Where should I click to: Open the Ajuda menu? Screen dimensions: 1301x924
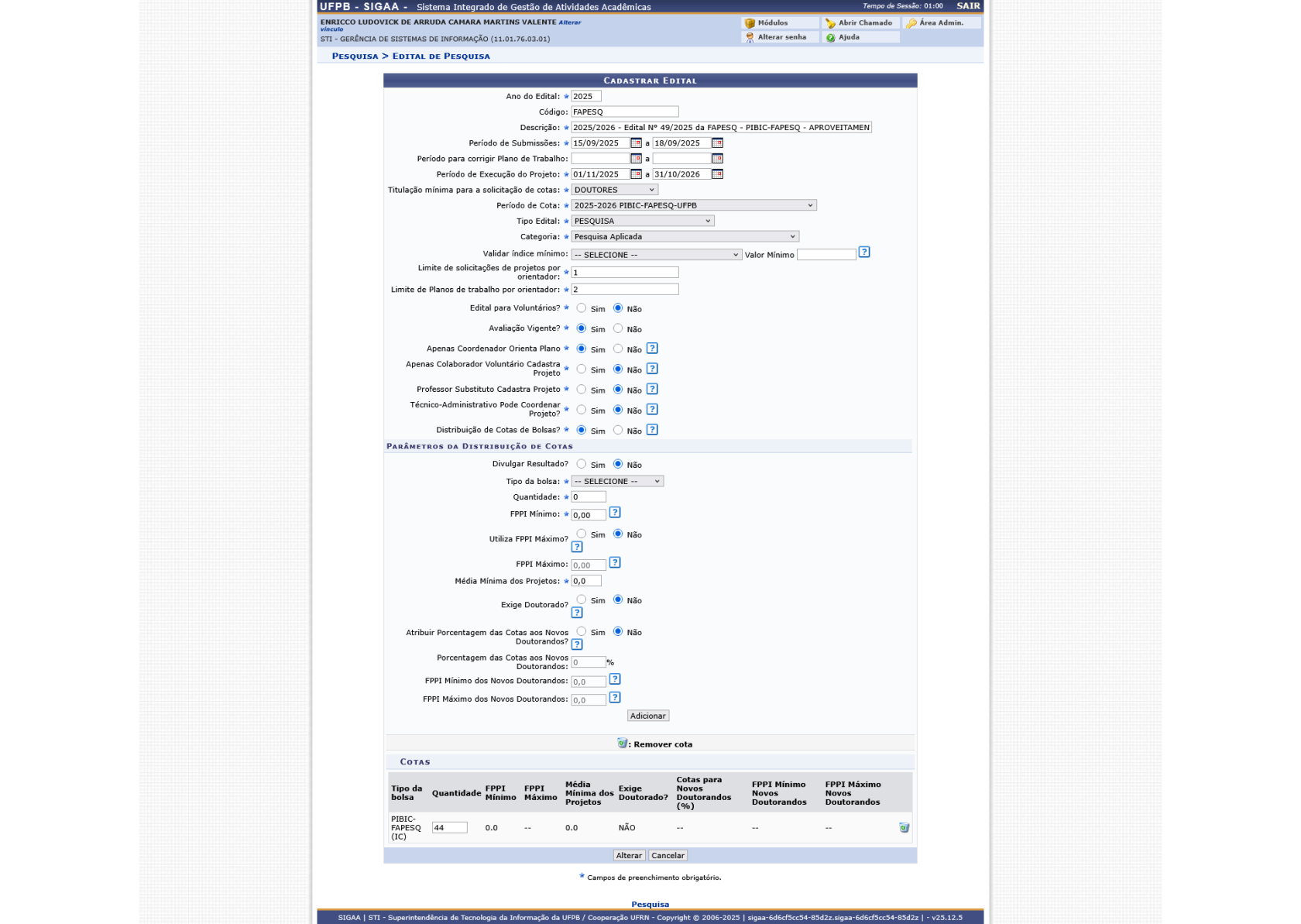point(843,36)
